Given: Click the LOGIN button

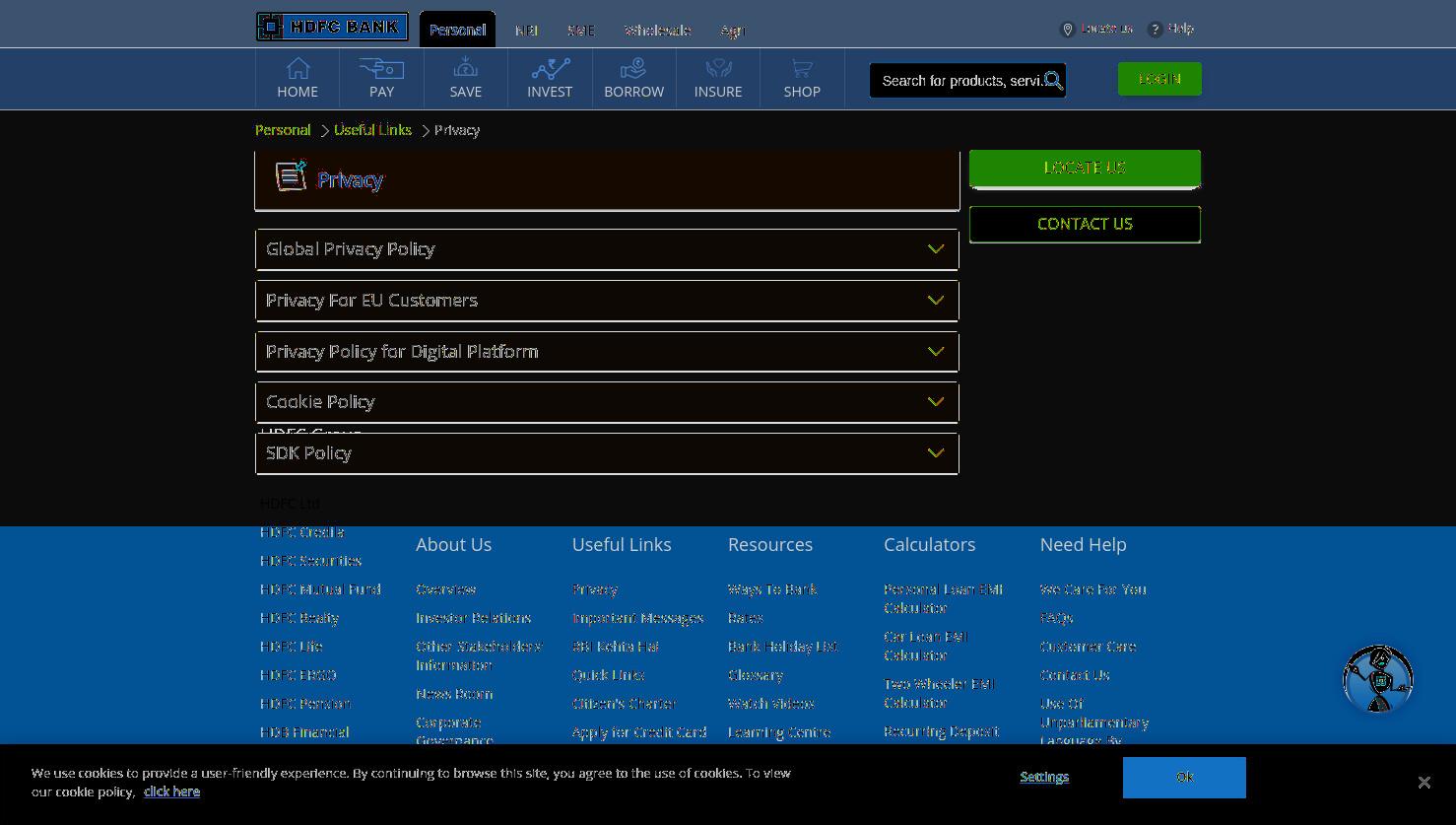Looking at the screenshot, I should (1159, 79).
